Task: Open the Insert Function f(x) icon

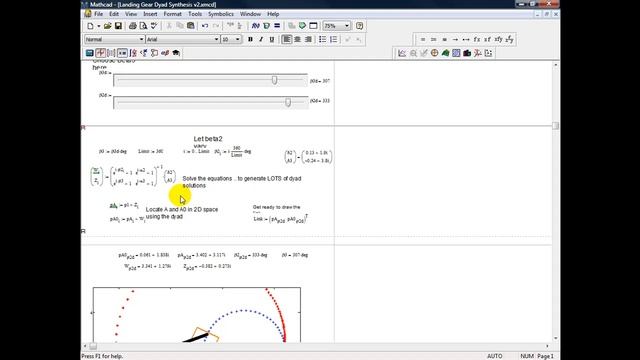Action: [x=256, y=26]
